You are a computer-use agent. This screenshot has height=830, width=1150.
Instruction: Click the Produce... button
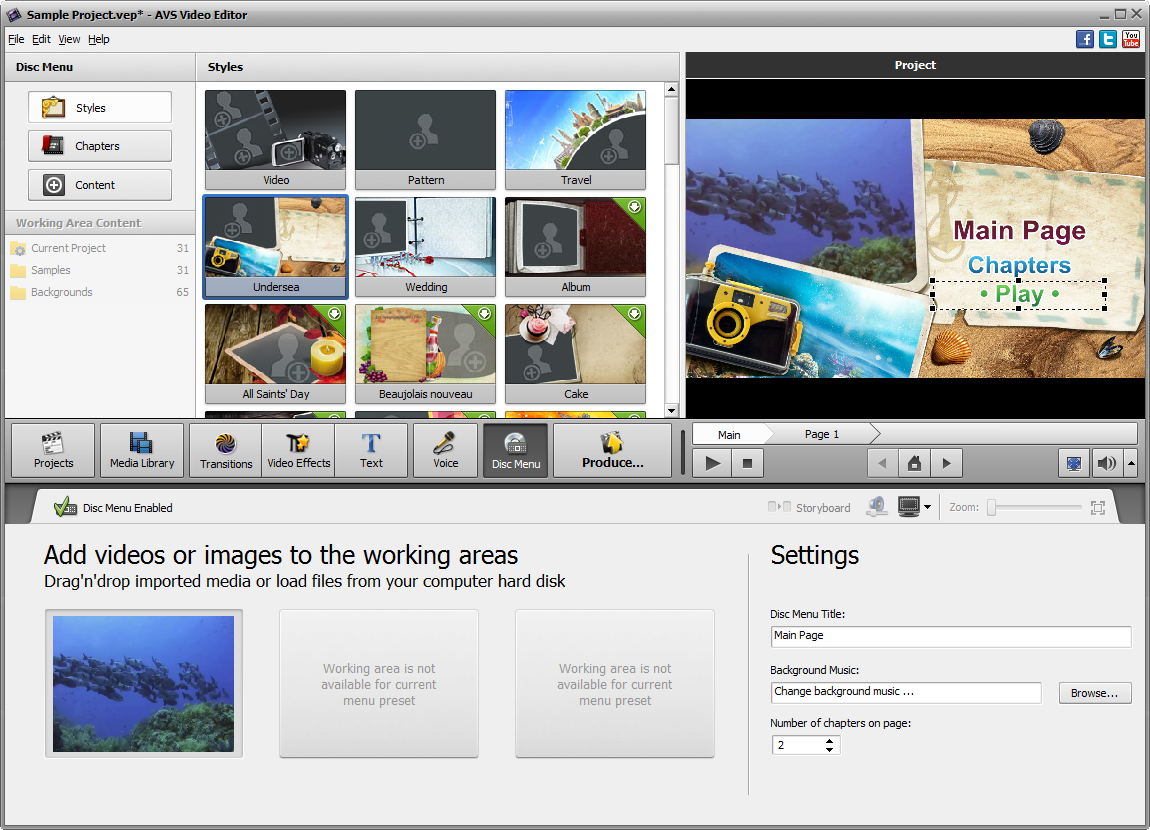click(x=612, y=450)
